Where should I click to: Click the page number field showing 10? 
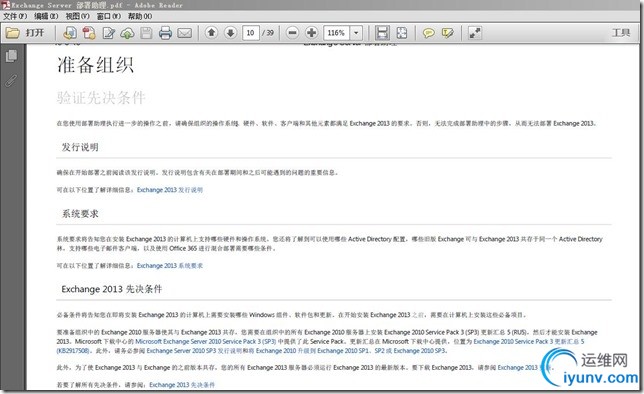[x=251, y=33]
